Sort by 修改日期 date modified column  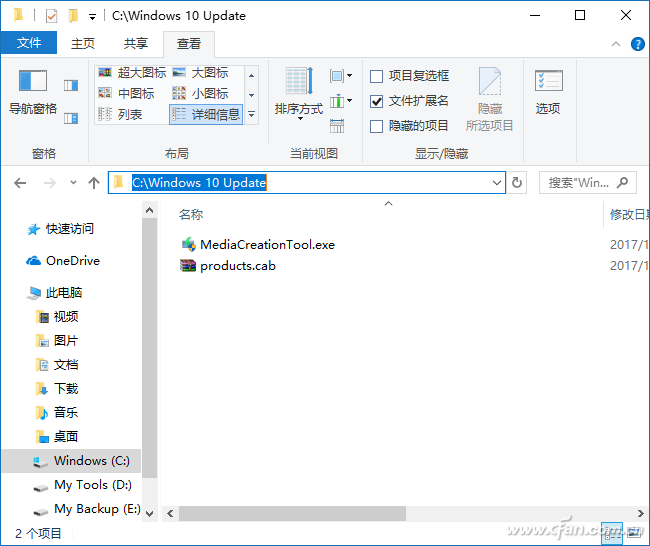point(628,215)
